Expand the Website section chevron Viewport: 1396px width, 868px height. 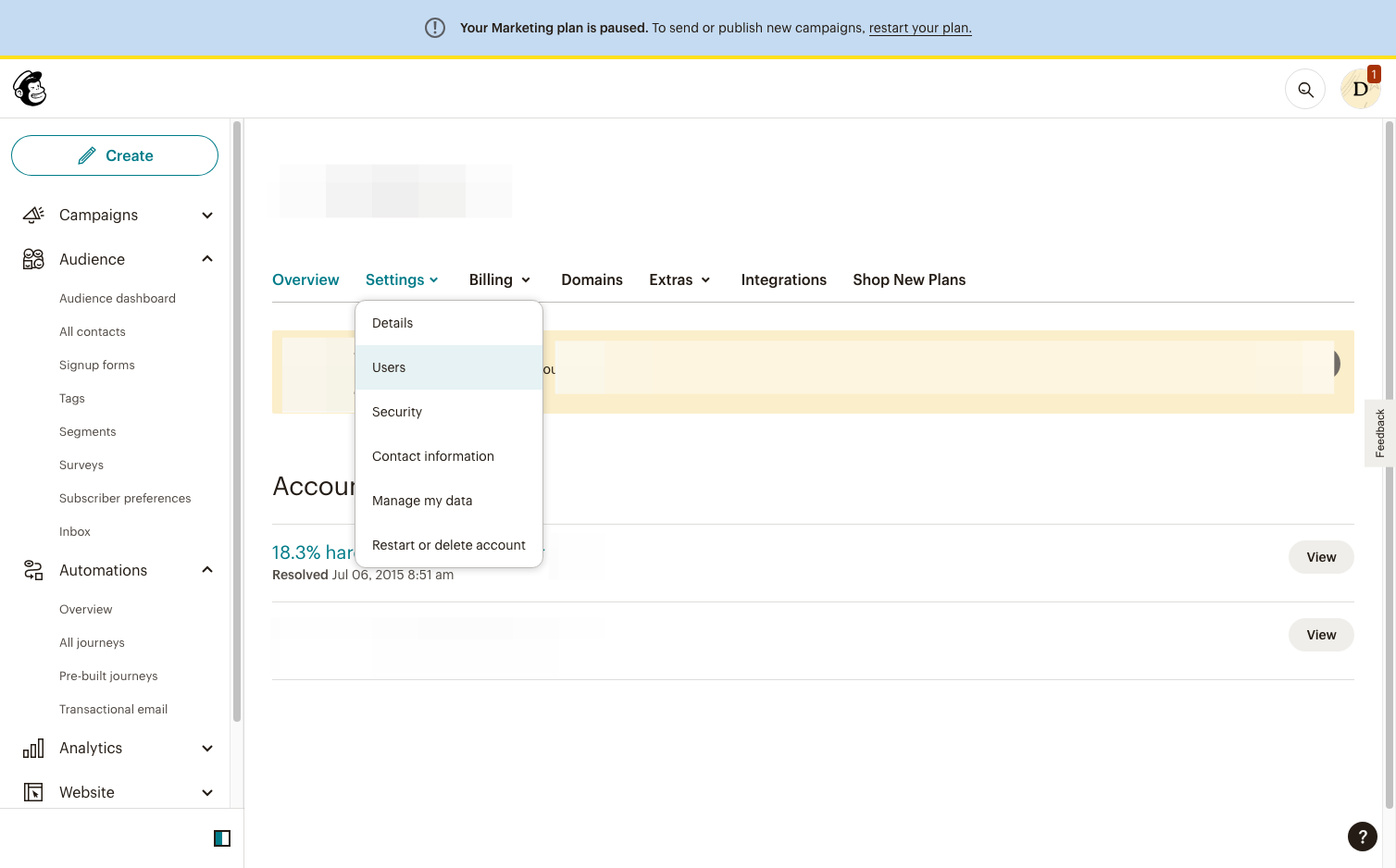207,793
